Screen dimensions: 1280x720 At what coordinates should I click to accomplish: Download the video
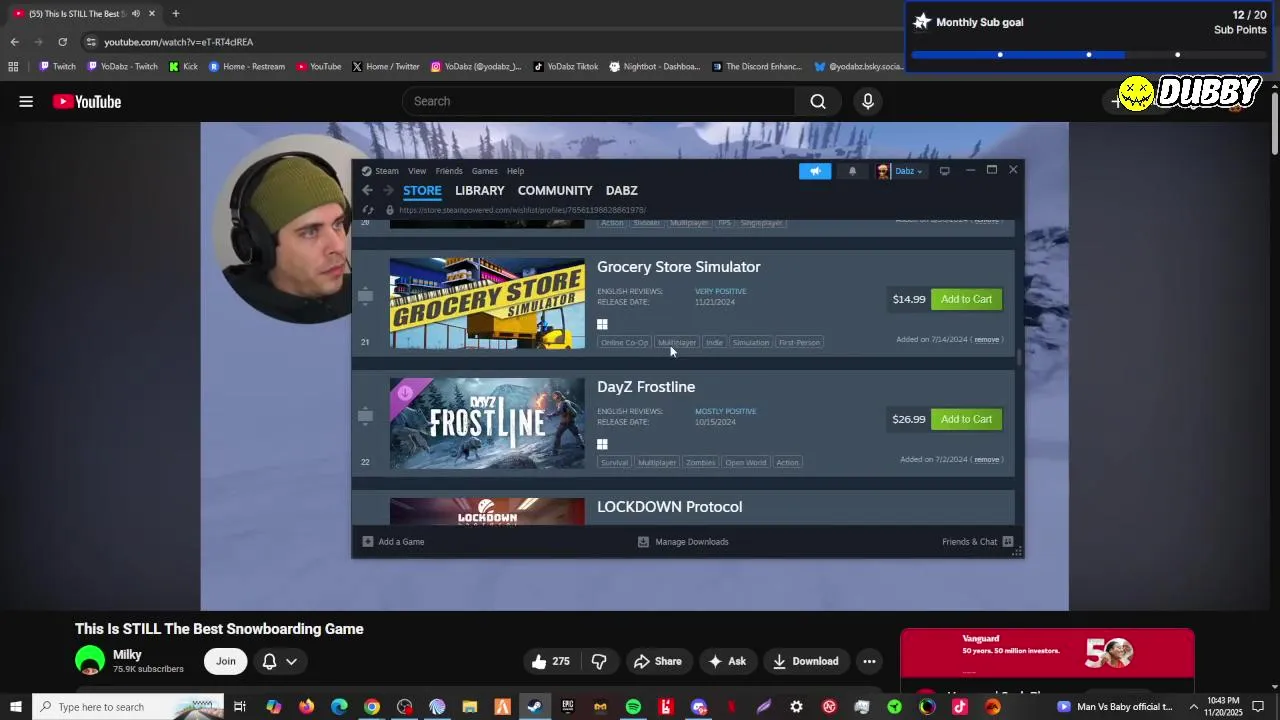[804, 661]
